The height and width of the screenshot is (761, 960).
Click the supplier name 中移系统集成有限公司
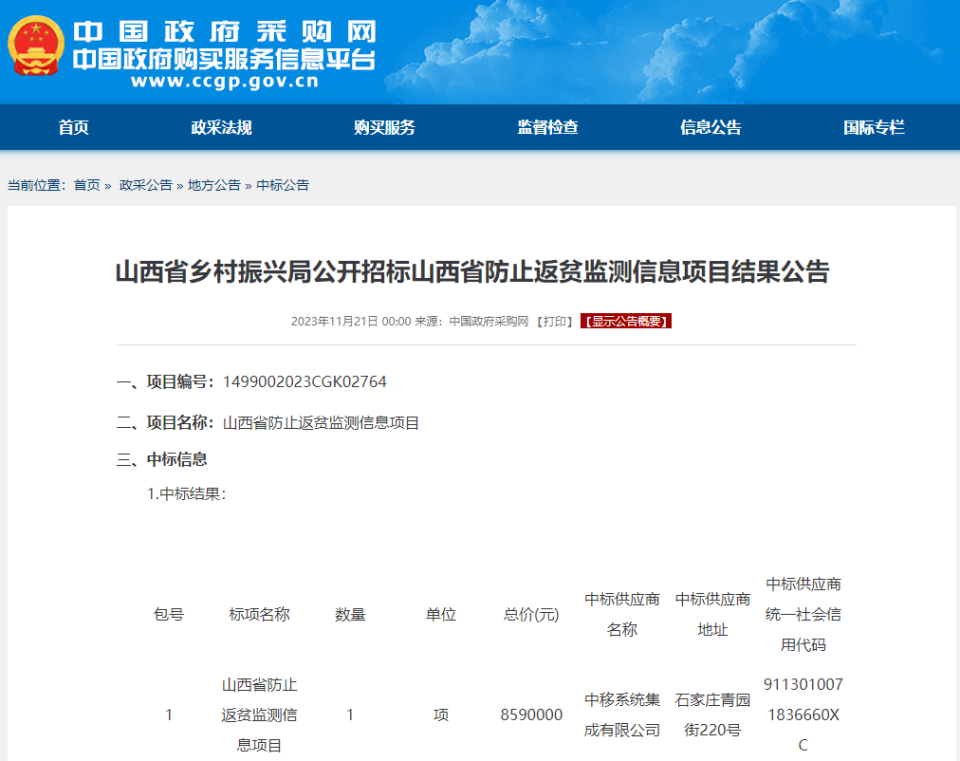(x=622, y=714)
